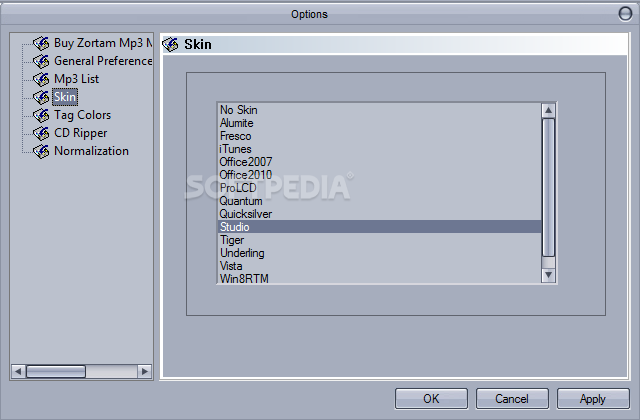Open CD Ripper options
Viewport: 640px width, 420px height.
tap(80, 133)
